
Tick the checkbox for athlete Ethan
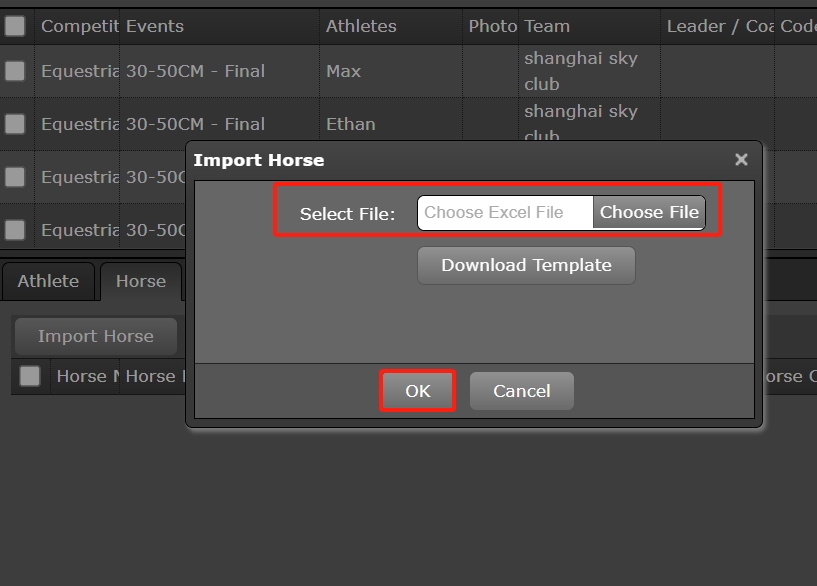click(15, 124)
